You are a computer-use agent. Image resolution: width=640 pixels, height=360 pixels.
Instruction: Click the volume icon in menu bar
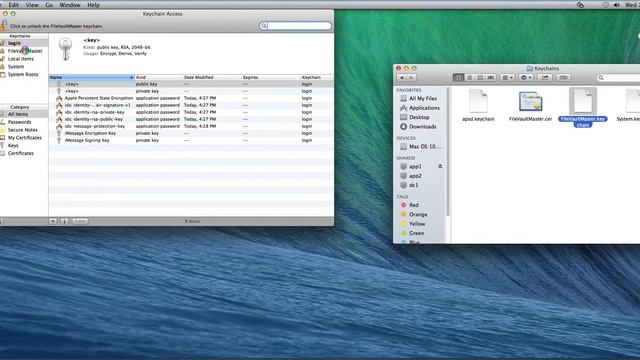616,5
